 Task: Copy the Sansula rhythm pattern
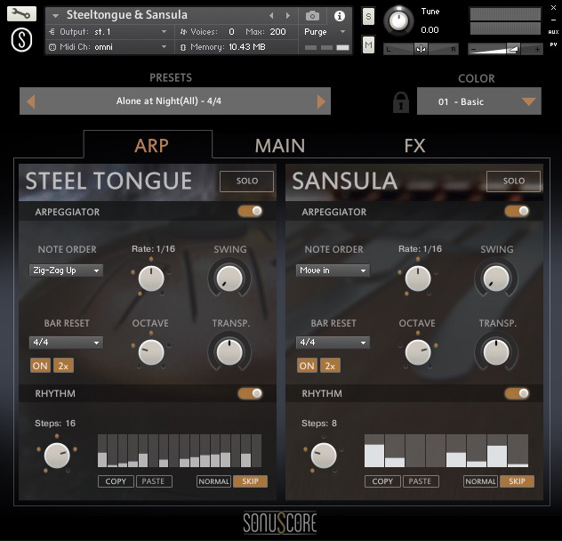coord(382,481)
